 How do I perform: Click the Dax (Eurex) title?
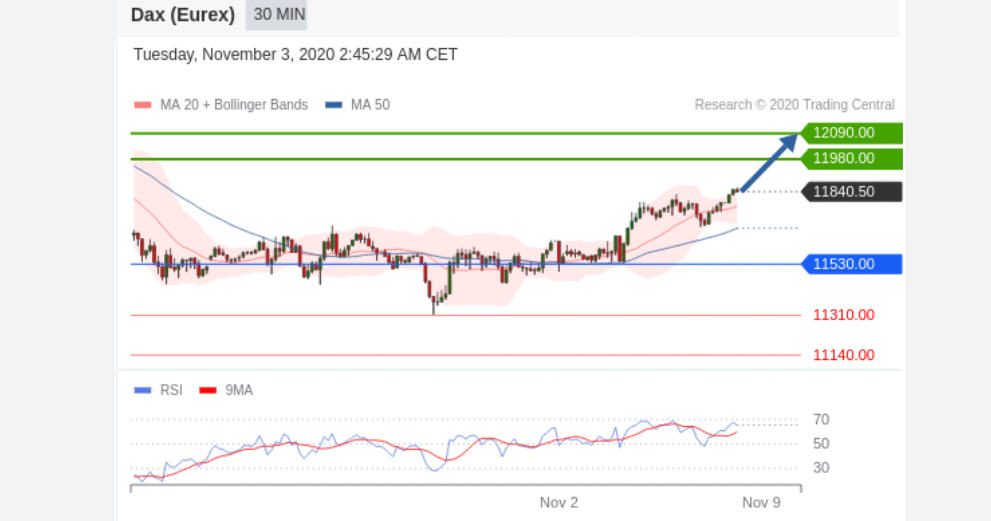[x=183, y=15]
